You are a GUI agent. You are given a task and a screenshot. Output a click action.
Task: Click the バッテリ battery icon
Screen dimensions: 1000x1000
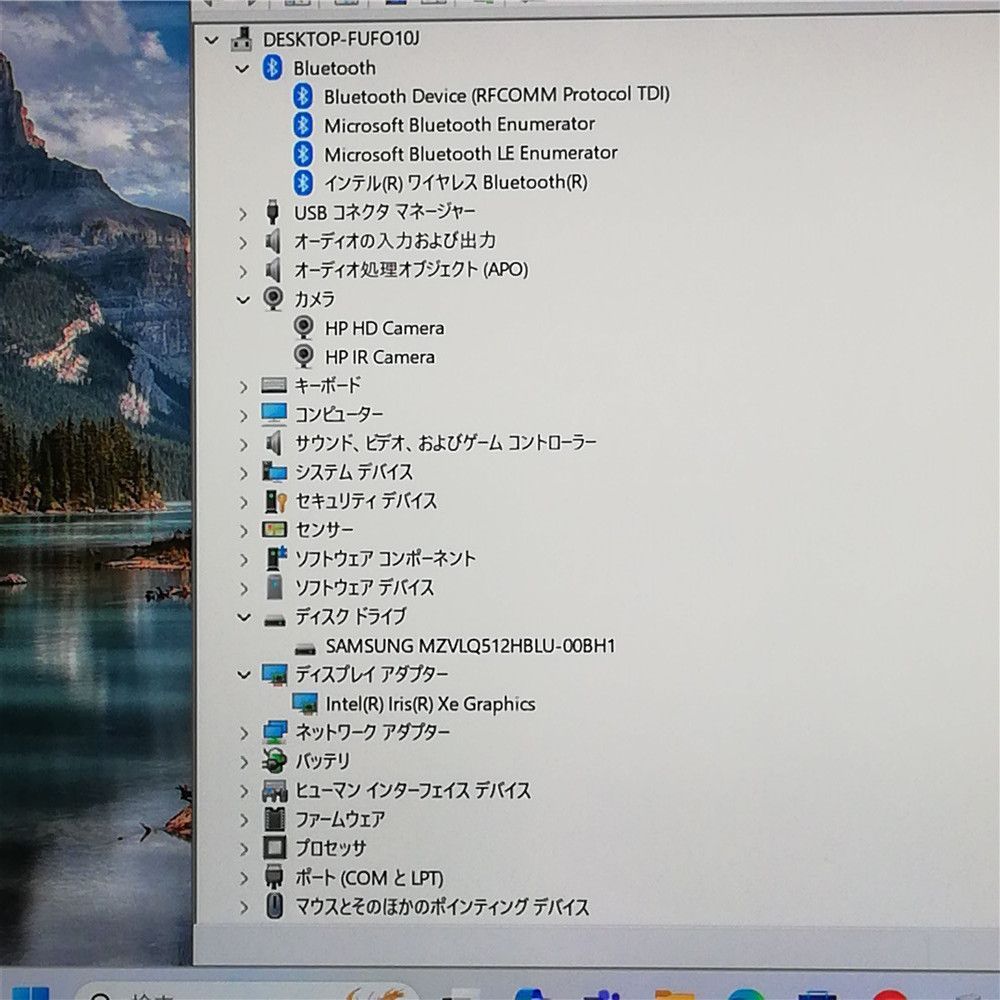click(273, 761)
